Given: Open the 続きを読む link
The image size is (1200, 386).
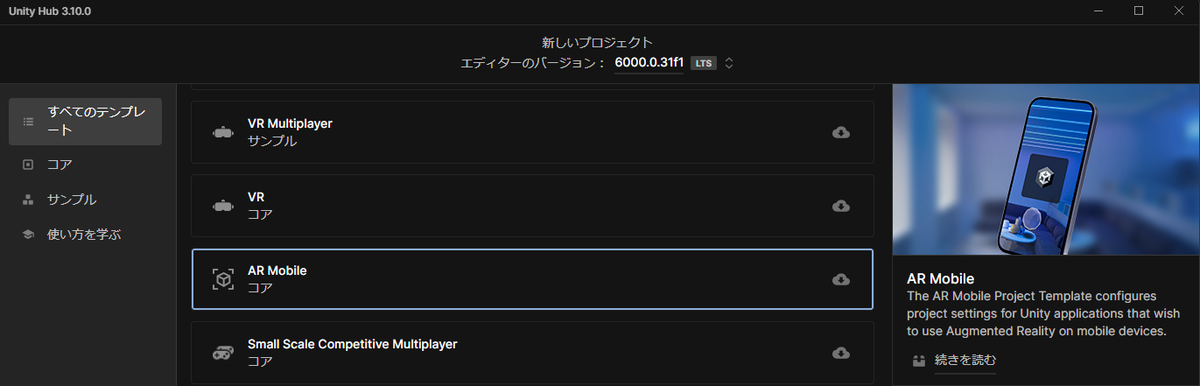Looking at the screenshot, I should pos(965,360).
